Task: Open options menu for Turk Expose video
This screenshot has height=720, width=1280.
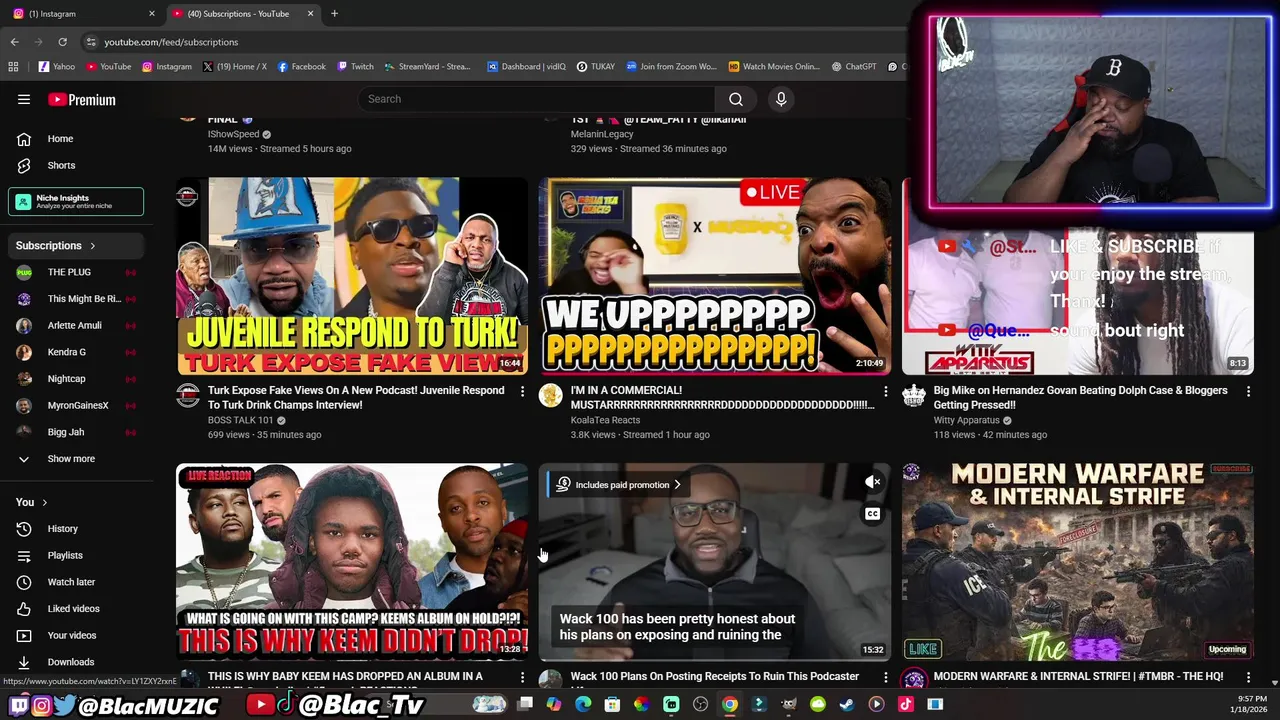Action: click(x=522, y=391)
